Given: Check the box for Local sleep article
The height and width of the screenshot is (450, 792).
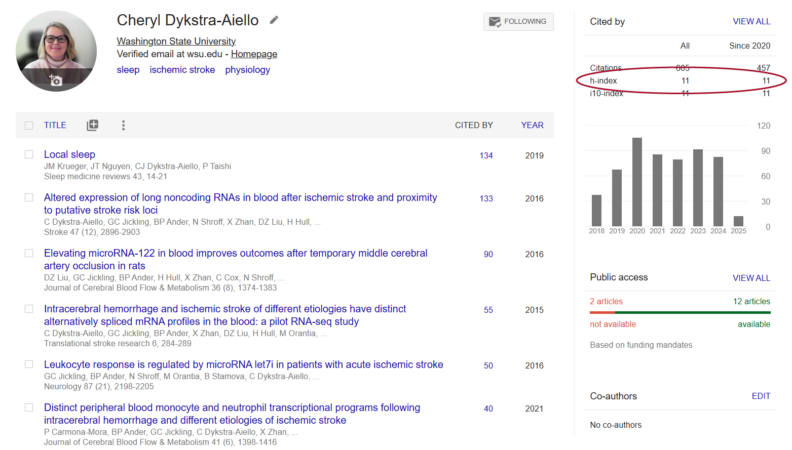Looking at the screenshot, I should click(x=29, y=155).
